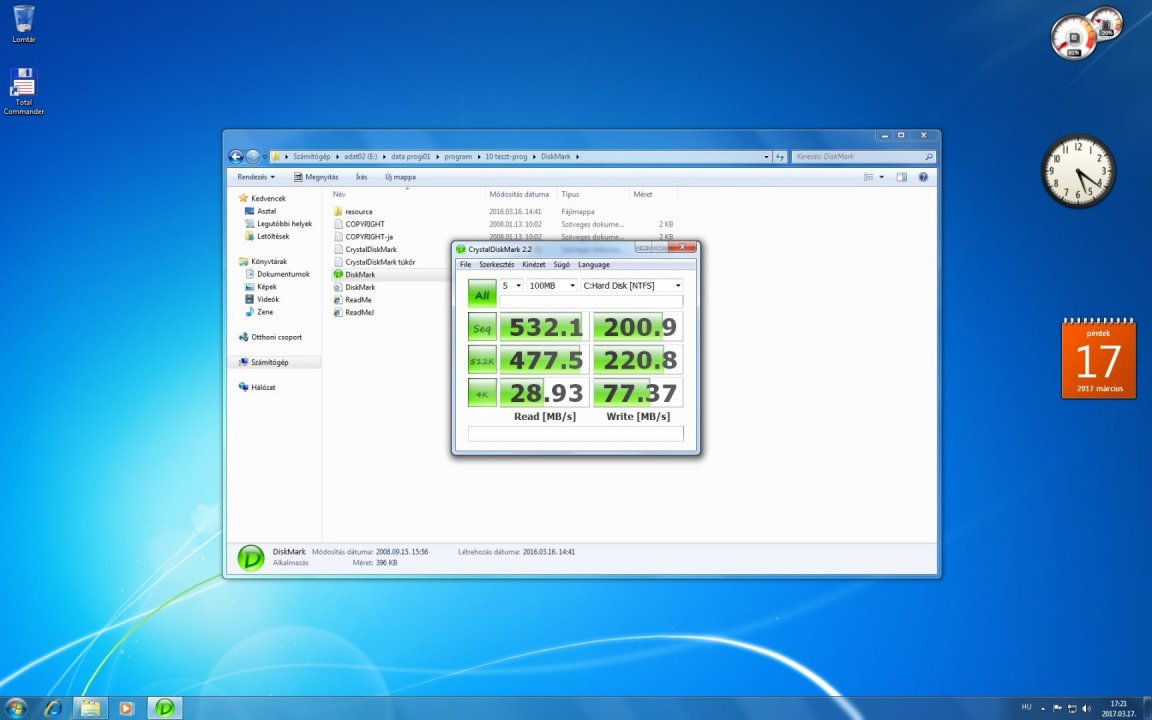This screenshot has width=1152, height=720.
Task: Click the Explorer forward arrow
Action: 253,156
